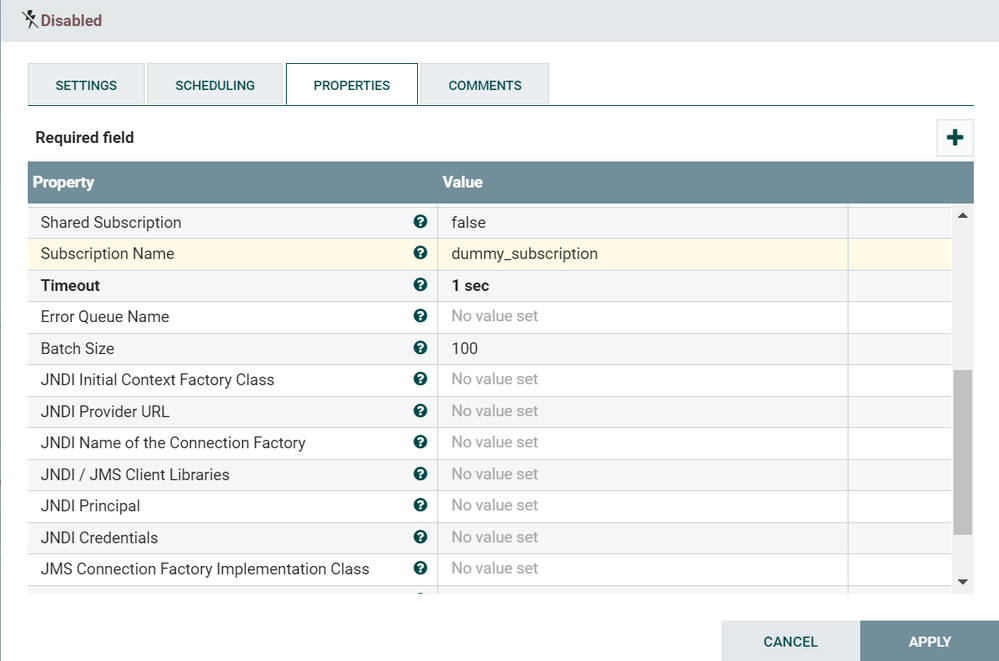Click help icon next to Shared Subscription
999x661 pixels.
pyautogui.click(x=420, y=222)
